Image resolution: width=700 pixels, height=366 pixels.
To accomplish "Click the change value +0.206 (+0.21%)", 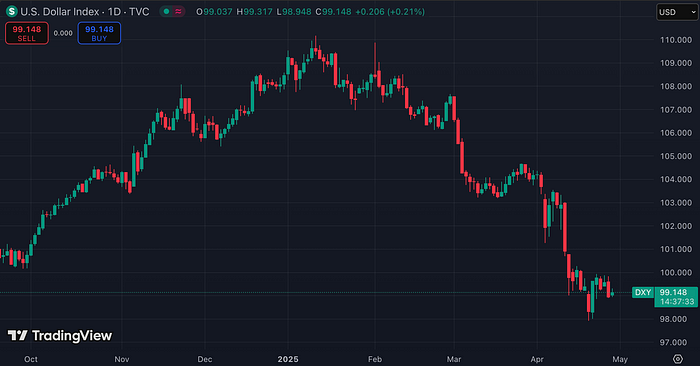I will click(x=390, y=12).
